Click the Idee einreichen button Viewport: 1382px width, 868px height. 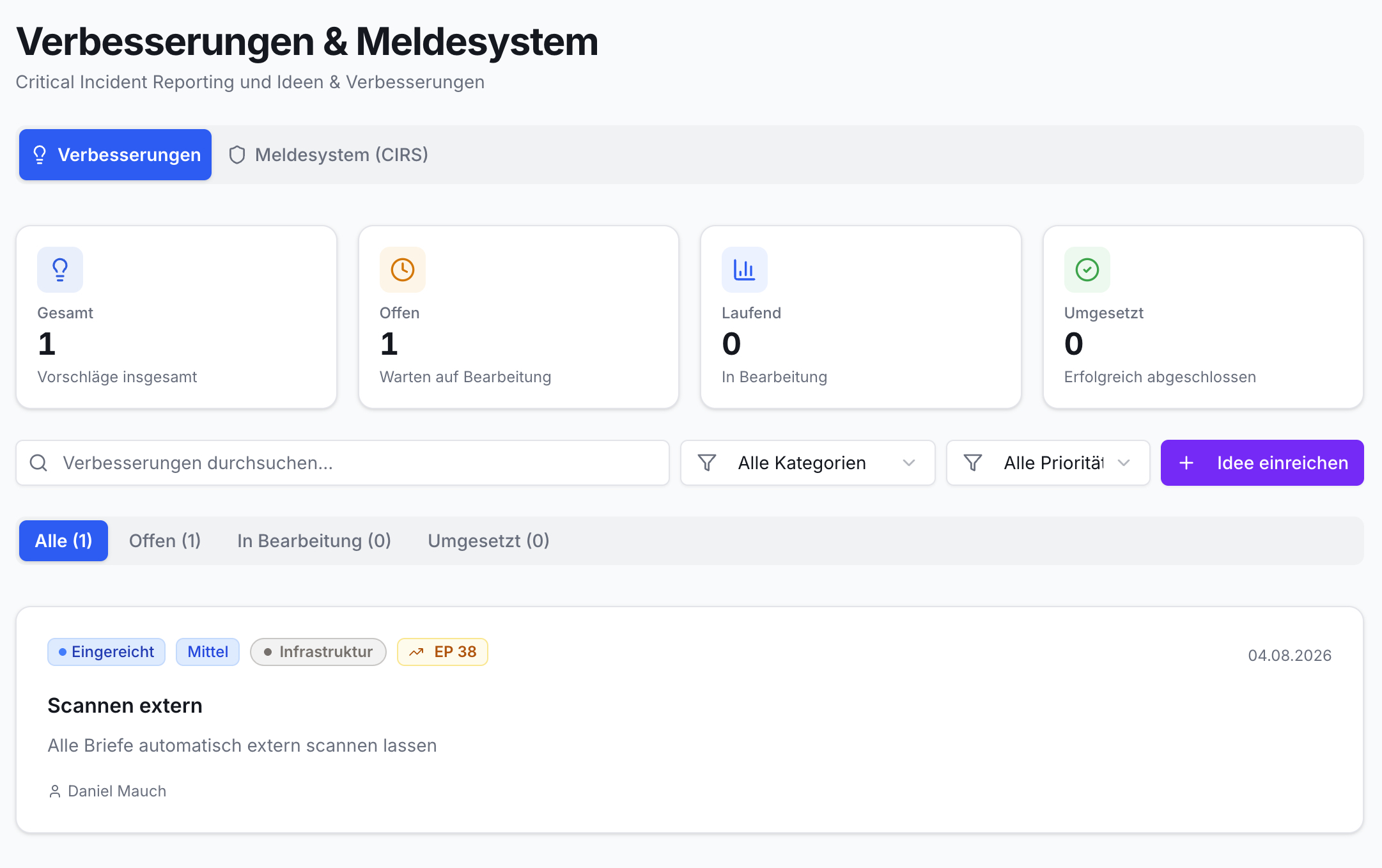[1262, 463]
